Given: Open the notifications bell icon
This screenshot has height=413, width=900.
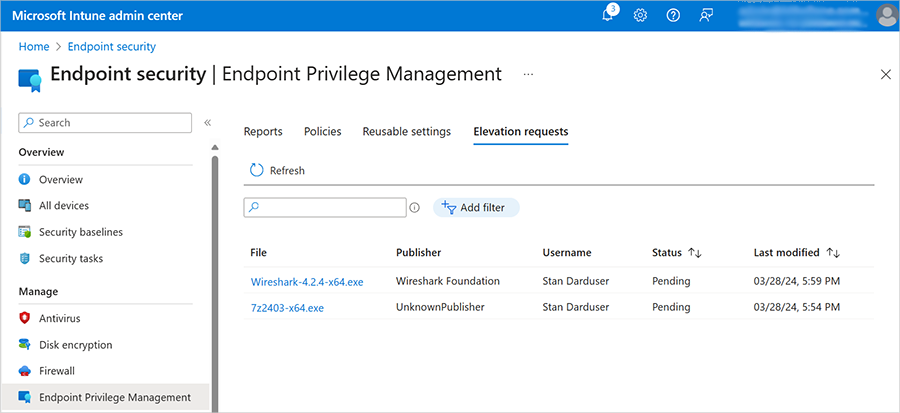Looking at the screenshot, I should coord(608,15).
